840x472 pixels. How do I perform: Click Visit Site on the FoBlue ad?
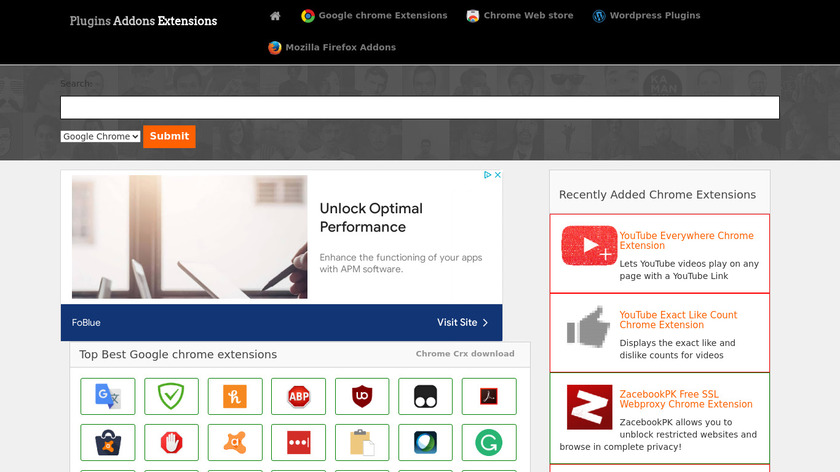[462, 323]
